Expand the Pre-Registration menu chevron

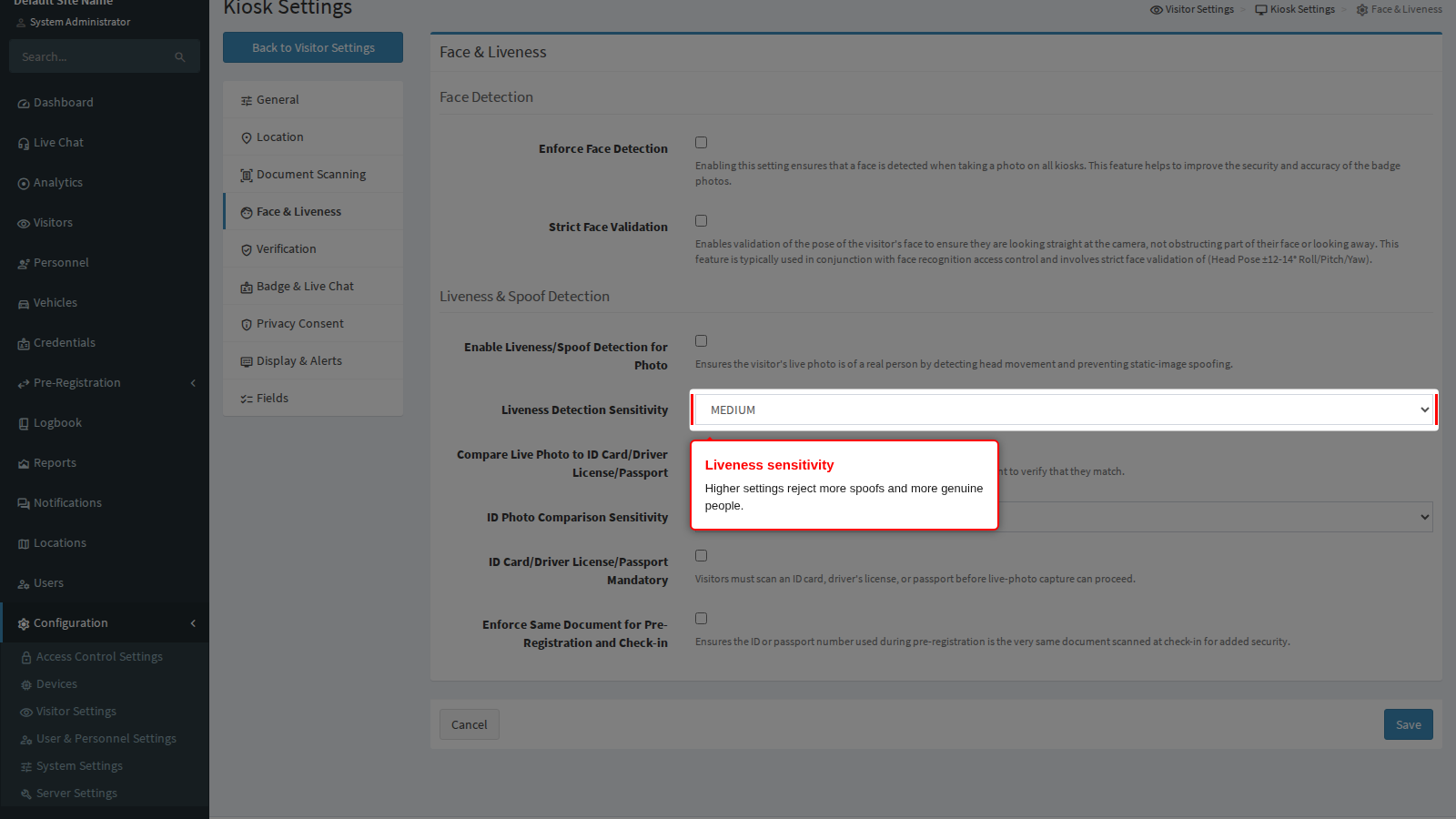(x=193, y=383)
